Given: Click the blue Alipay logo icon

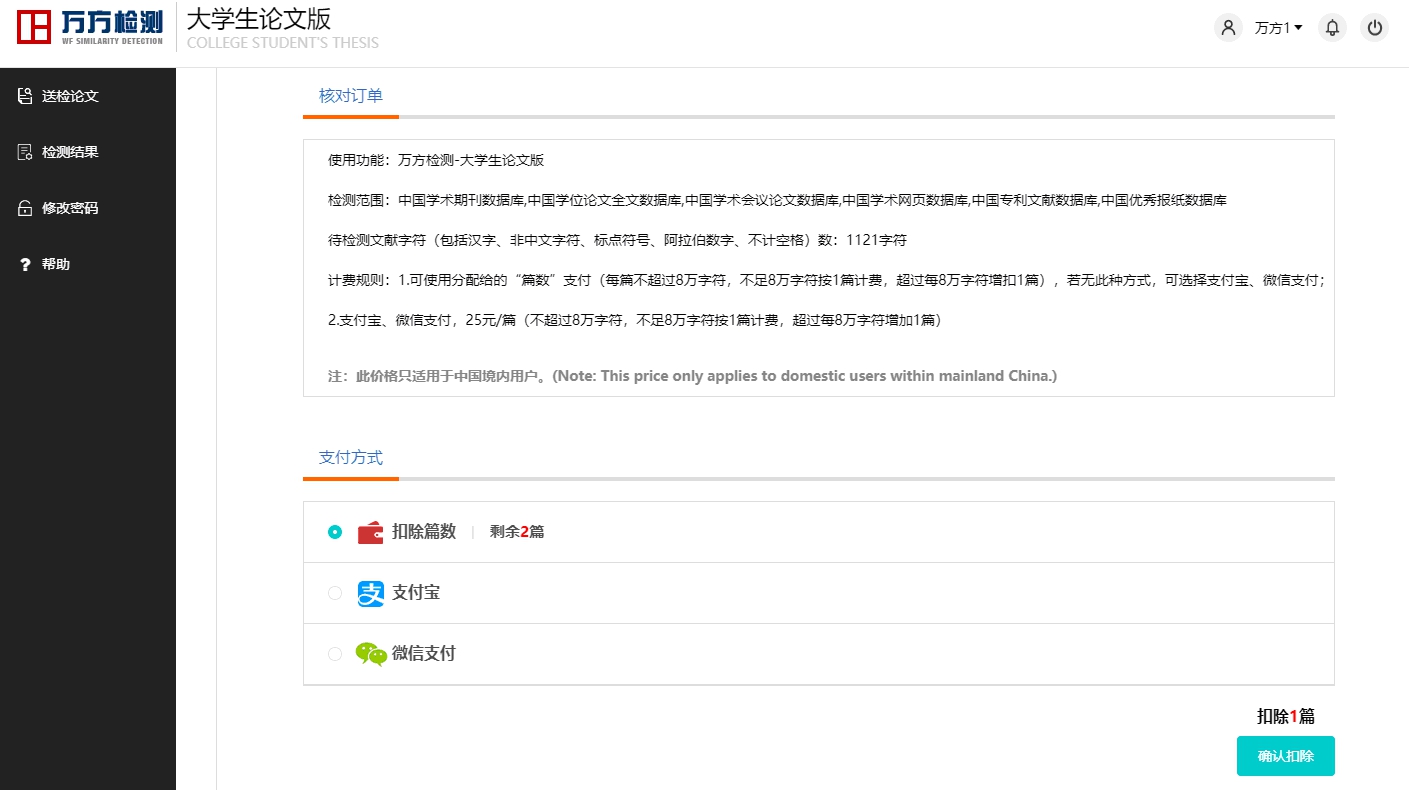Looking at the screenshot, I should coord(370,594).
